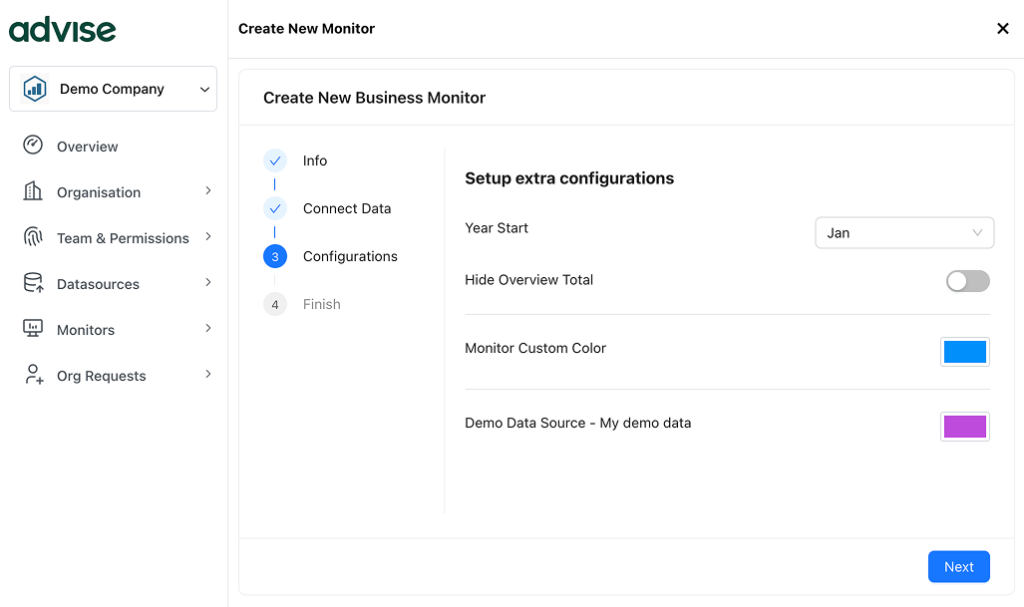
Task: Close the Create New Monitor panel
Action: pos(1002,29)
